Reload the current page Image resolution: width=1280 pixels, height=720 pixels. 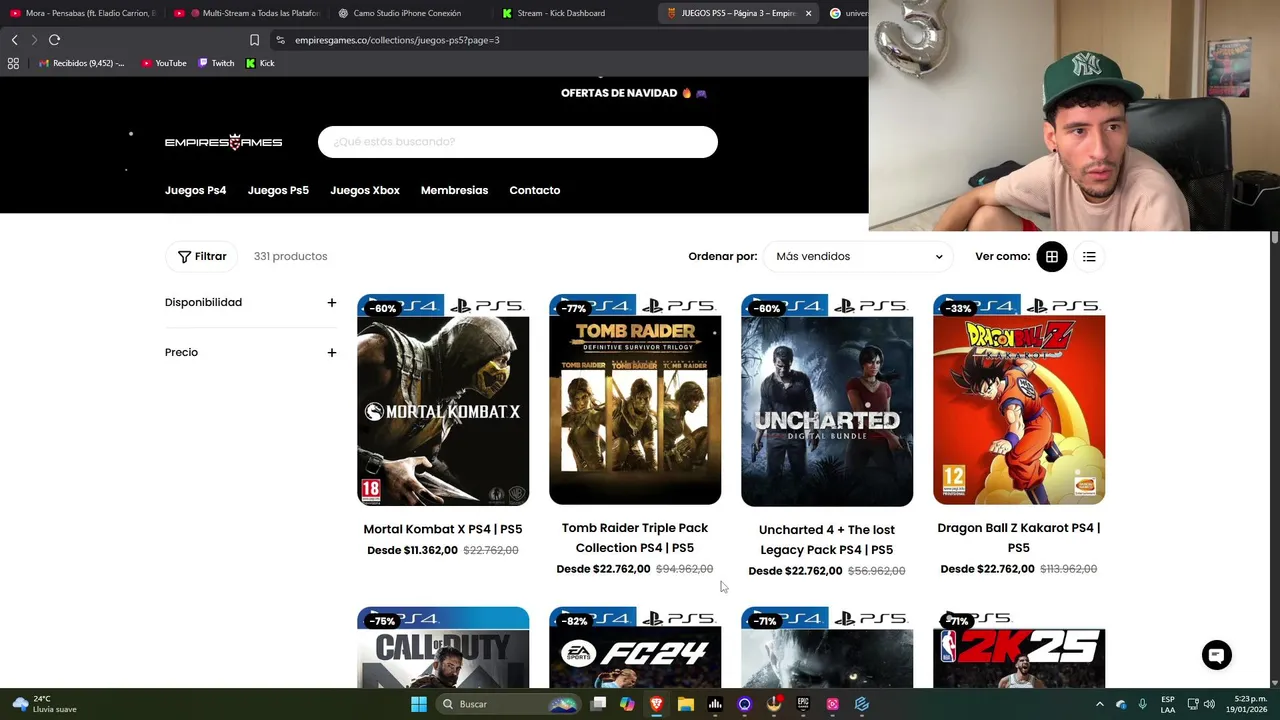coord(54,40)
